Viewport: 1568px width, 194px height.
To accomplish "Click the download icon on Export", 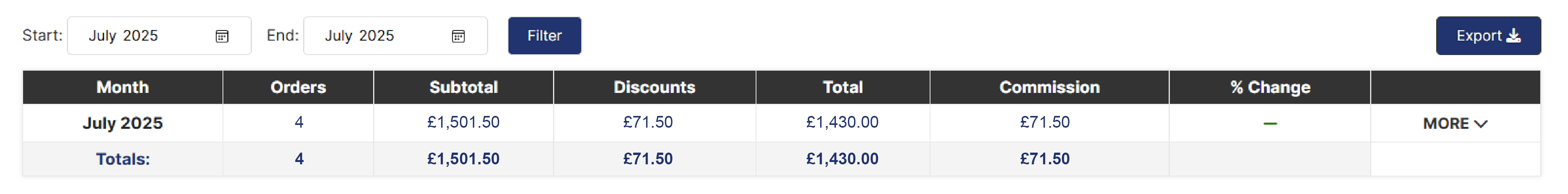I will (1513, 36).
